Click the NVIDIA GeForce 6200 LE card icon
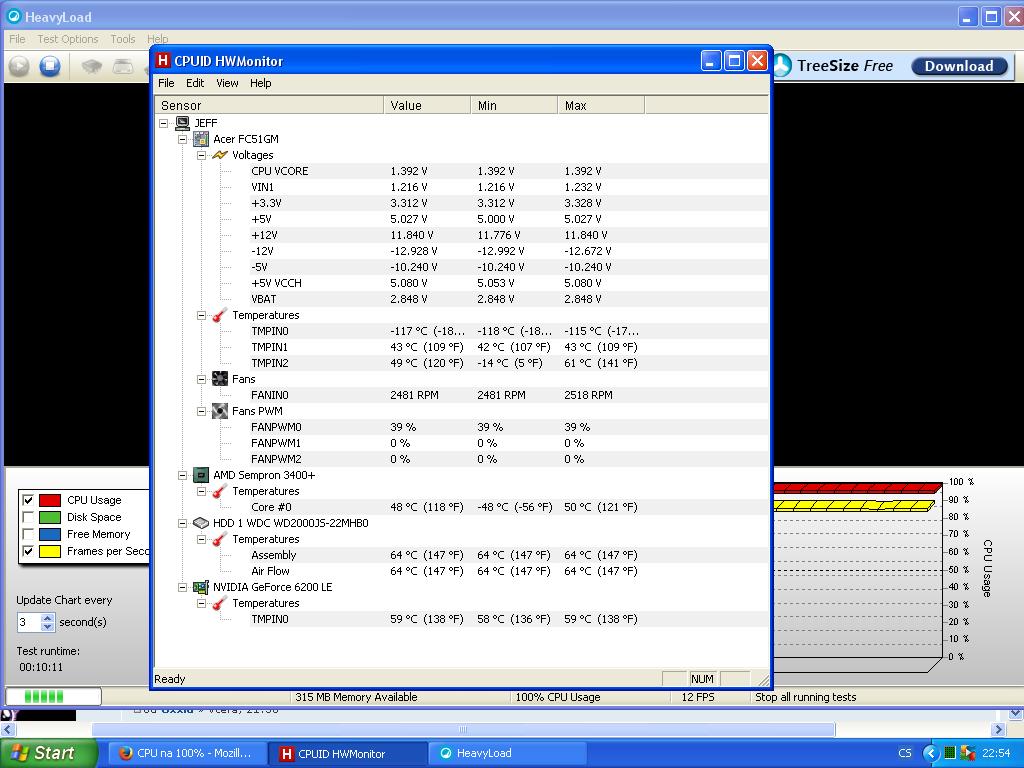The width and height of the screenshot is (1024, 768). [201, 587]
